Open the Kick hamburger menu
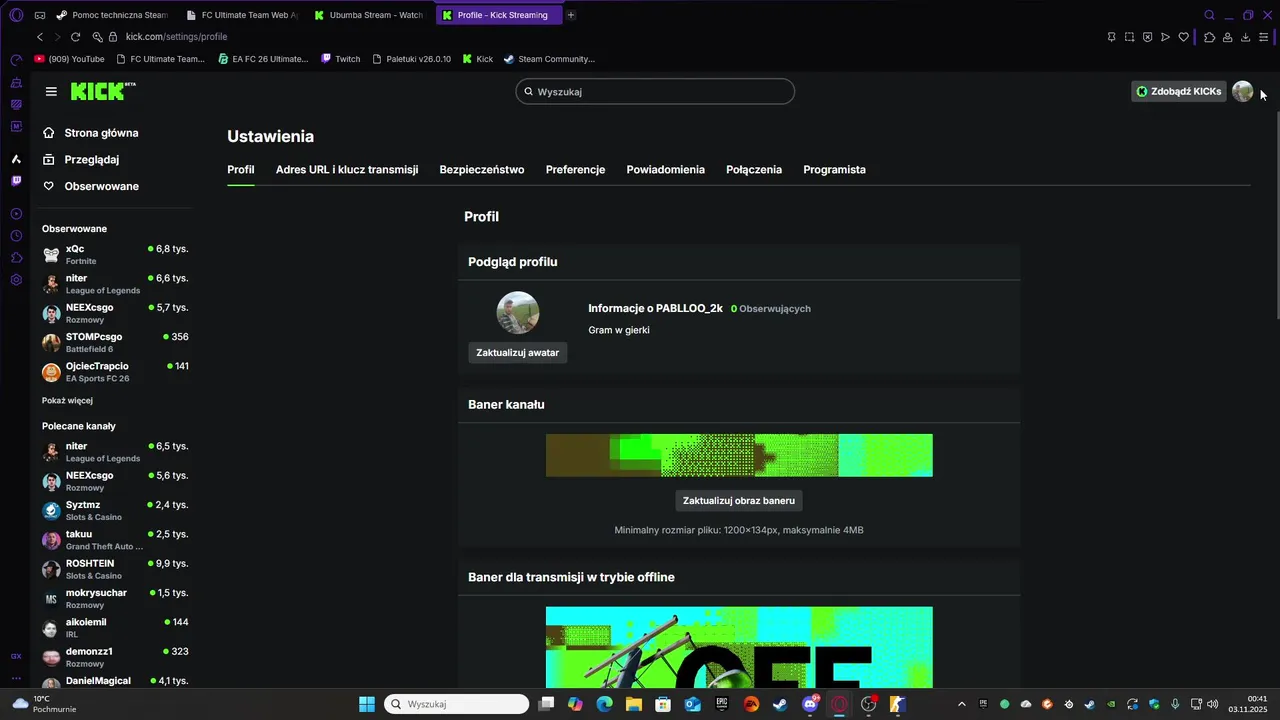This screenshot has width=1280, height=720. 51,91
